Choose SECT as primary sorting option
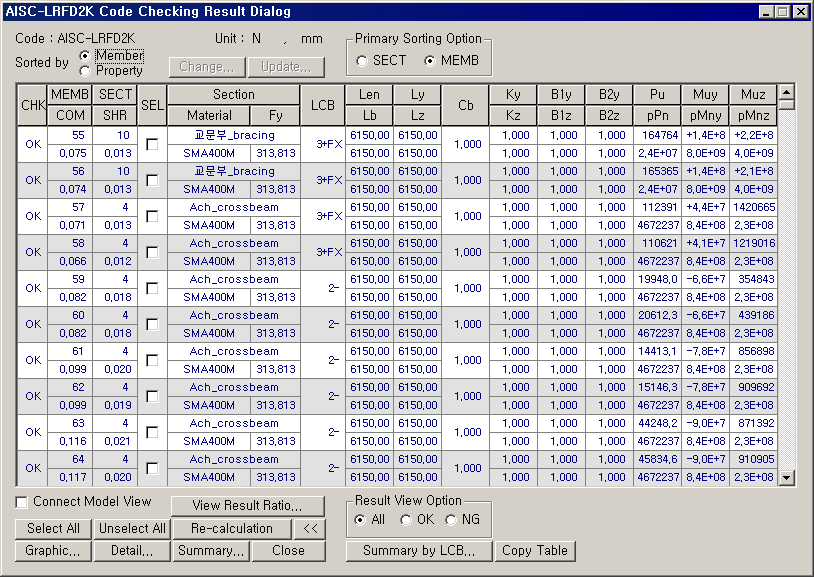 361,61
